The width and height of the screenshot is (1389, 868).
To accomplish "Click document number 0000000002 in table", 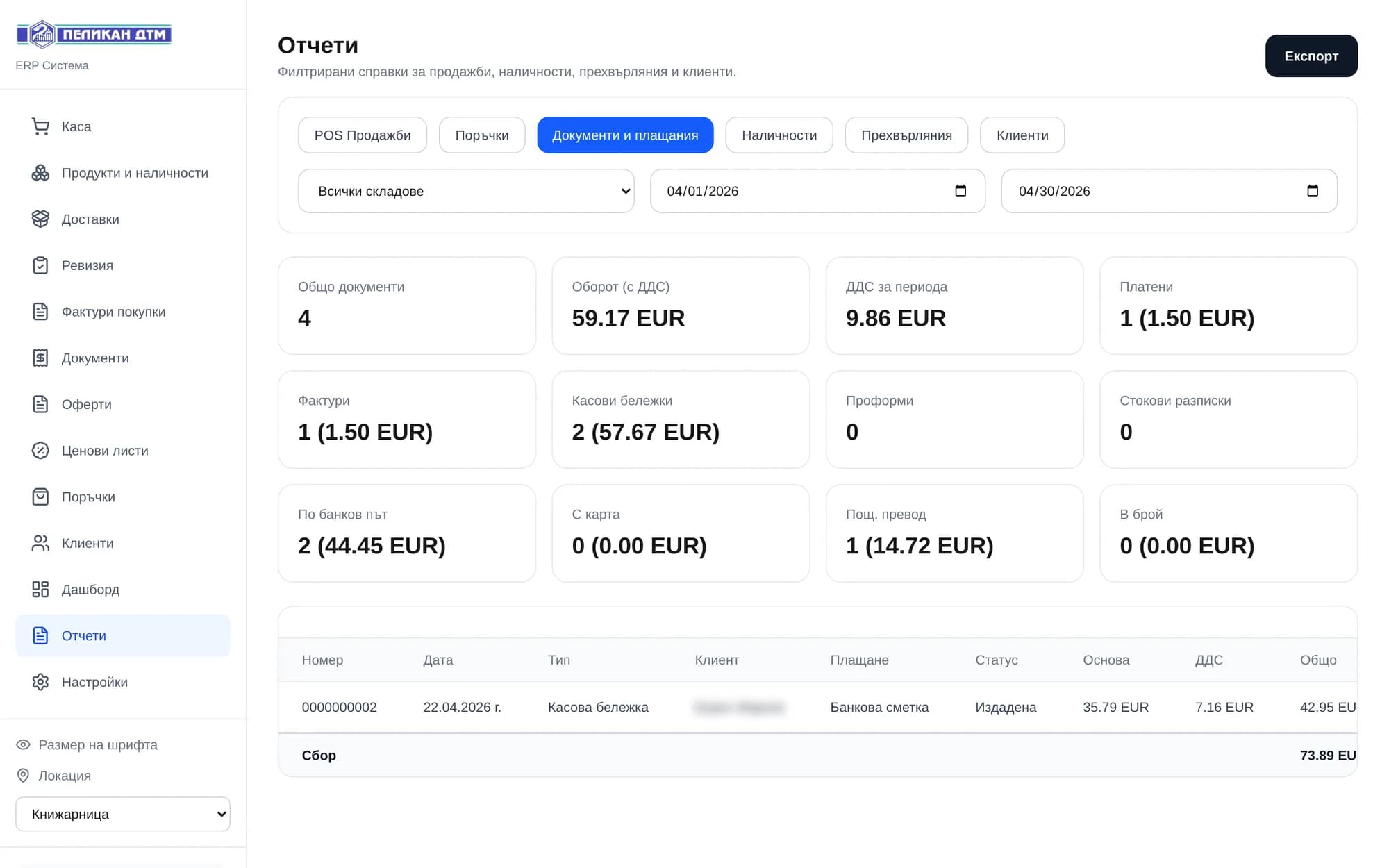I will 339,707.
